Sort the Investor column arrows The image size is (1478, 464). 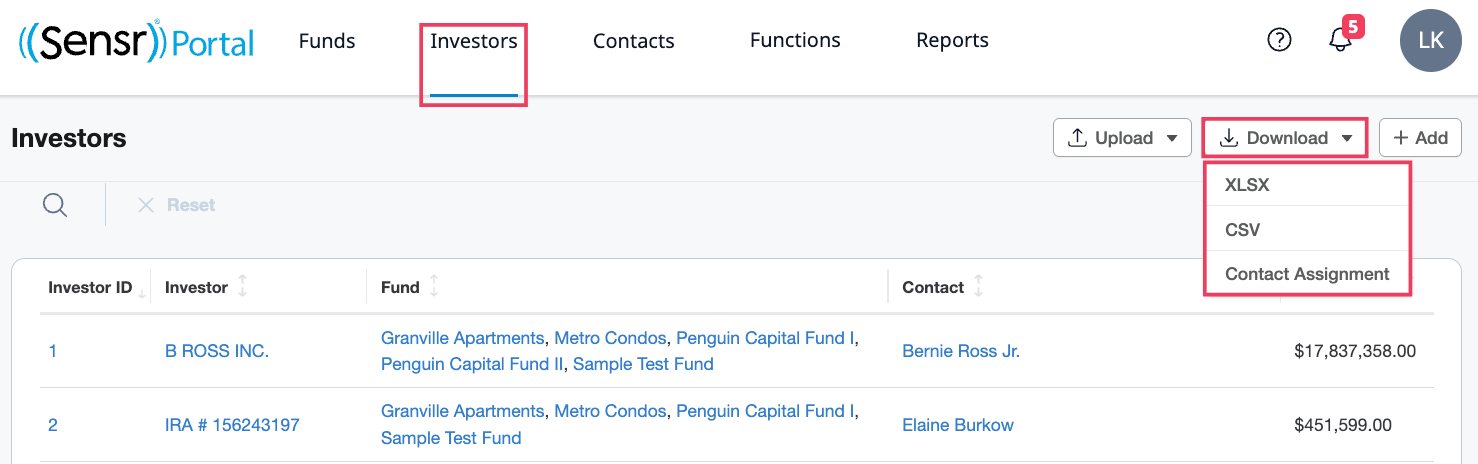pos(242,287)
